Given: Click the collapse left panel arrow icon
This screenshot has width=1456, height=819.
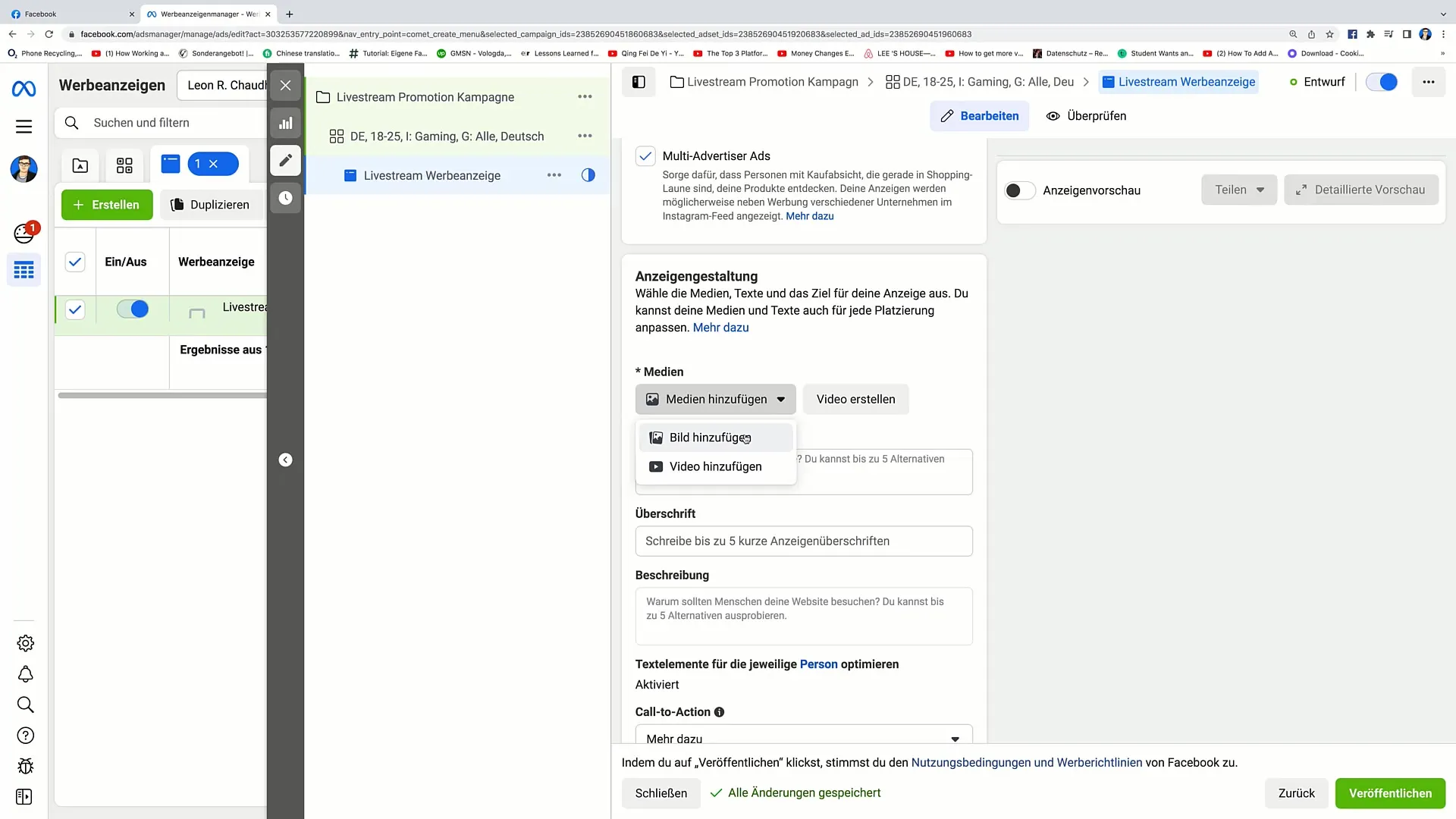Looking at the screenshot, I should pos(285,459).
